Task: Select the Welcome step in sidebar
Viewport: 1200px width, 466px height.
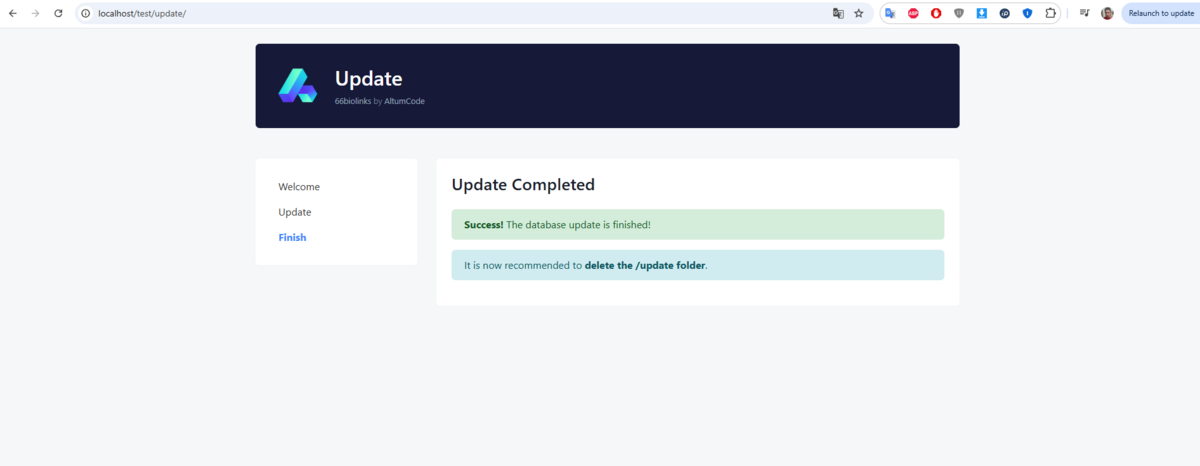Action: (299, 187)
